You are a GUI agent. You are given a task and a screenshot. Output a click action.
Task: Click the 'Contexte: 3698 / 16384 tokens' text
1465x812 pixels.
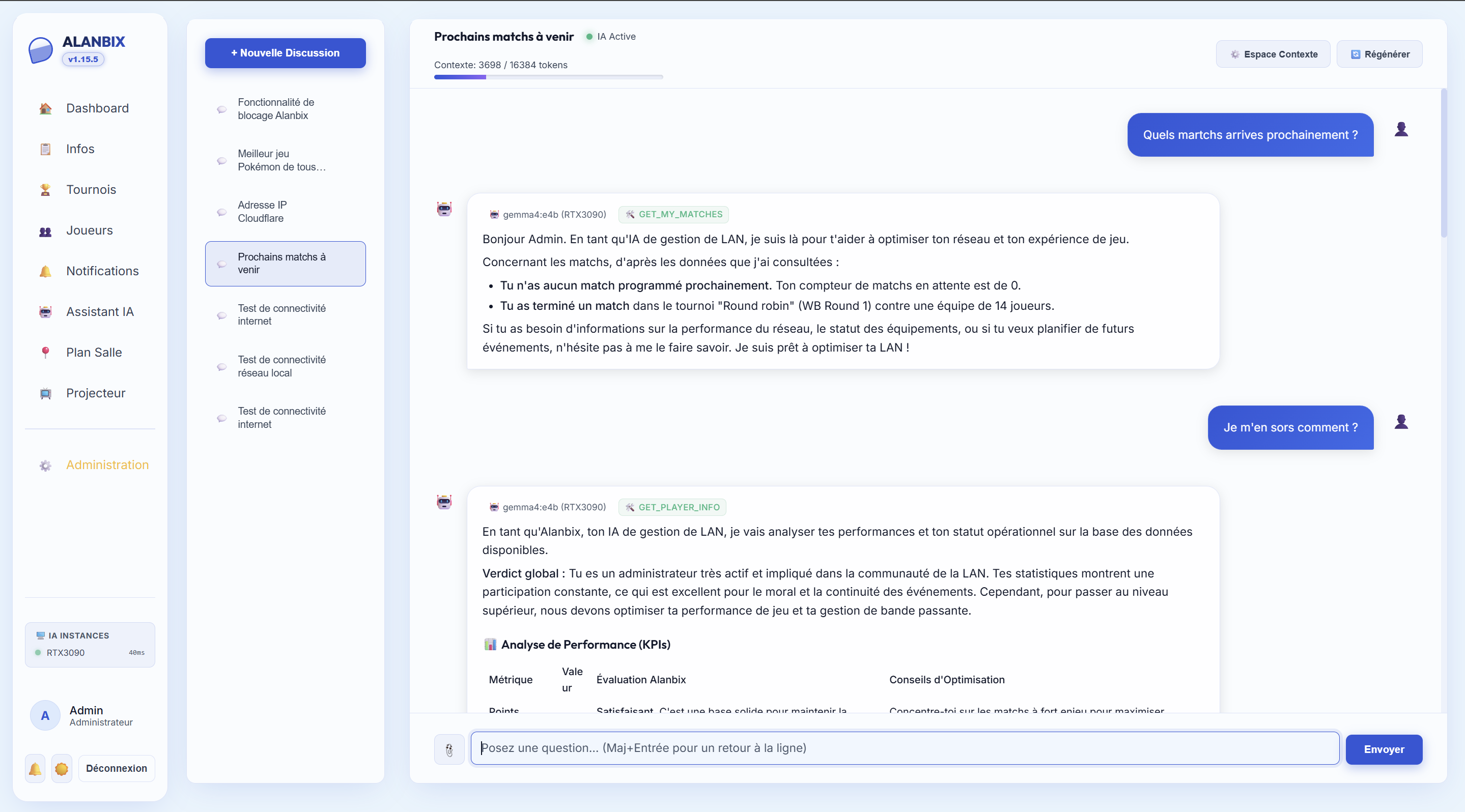point(500,65)
